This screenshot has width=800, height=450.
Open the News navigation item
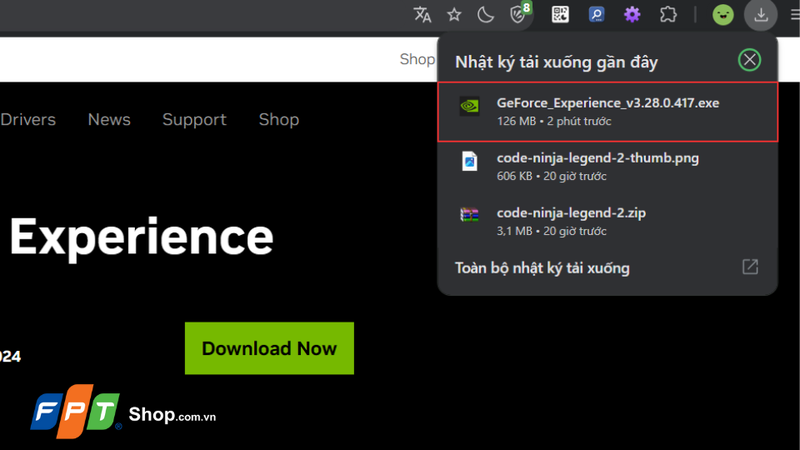click(109, 119)
